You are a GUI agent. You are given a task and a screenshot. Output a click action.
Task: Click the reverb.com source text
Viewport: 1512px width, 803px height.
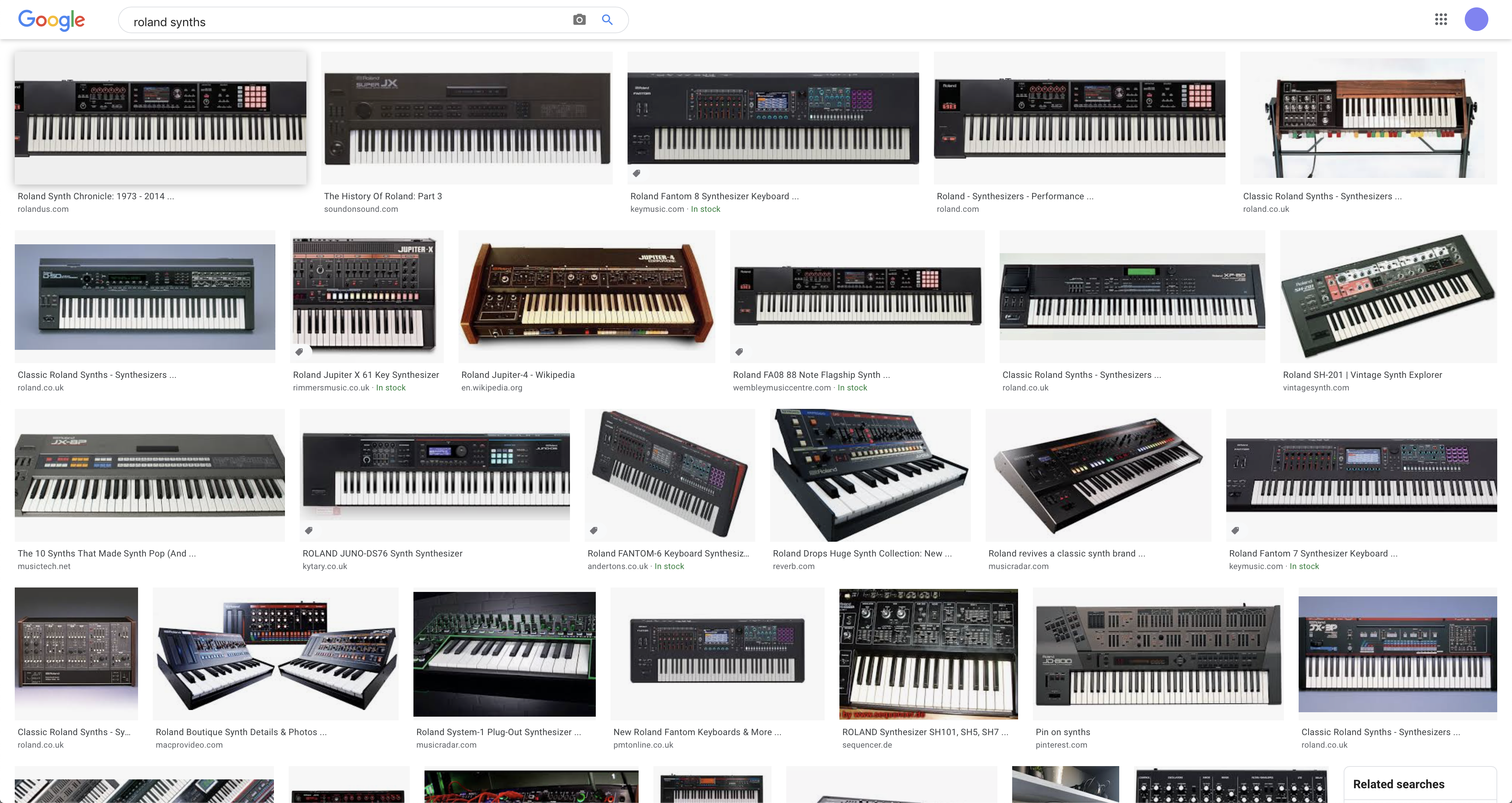click(794, 566)
